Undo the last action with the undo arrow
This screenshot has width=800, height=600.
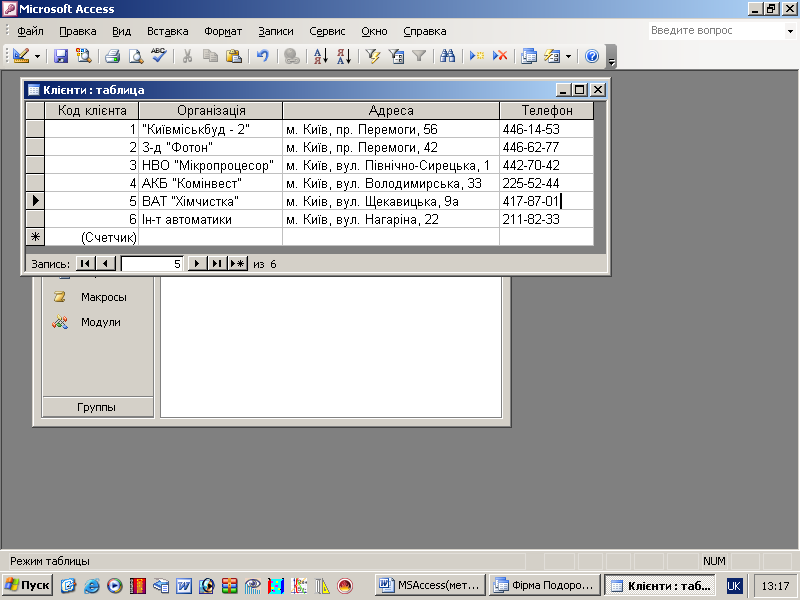(x=263, y=56)
